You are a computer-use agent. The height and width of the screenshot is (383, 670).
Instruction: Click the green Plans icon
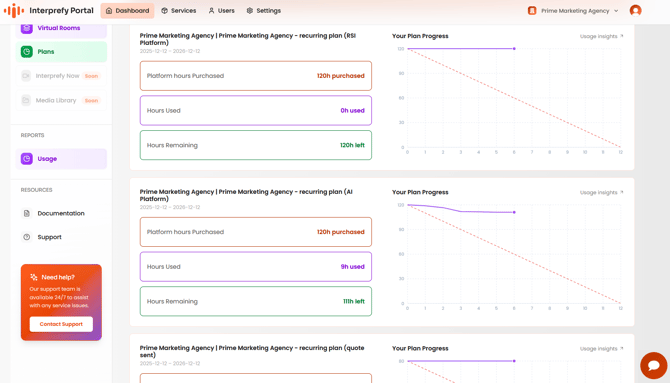pyautogui.click(x=26, y=52)
